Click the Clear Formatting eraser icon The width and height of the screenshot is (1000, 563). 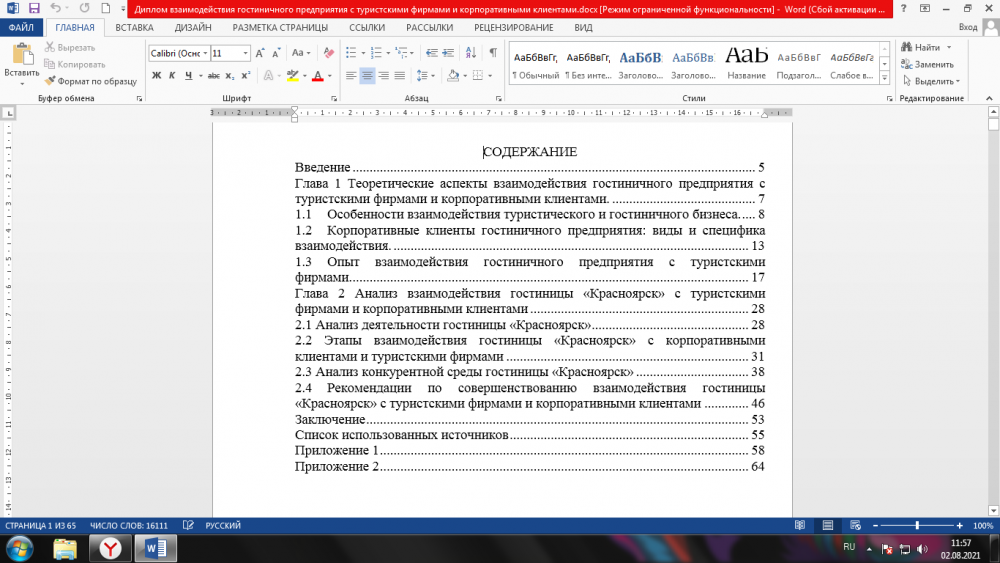tap(331, 53)
